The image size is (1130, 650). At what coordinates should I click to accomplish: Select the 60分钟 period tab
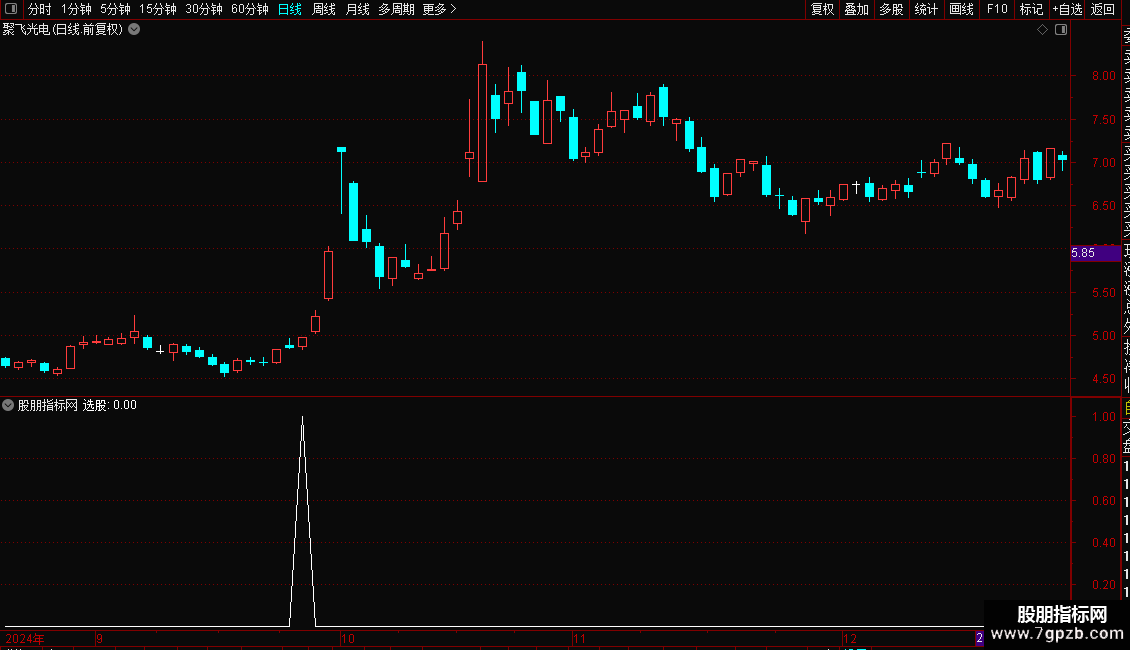pyautogui.click(x=250, y=9)
